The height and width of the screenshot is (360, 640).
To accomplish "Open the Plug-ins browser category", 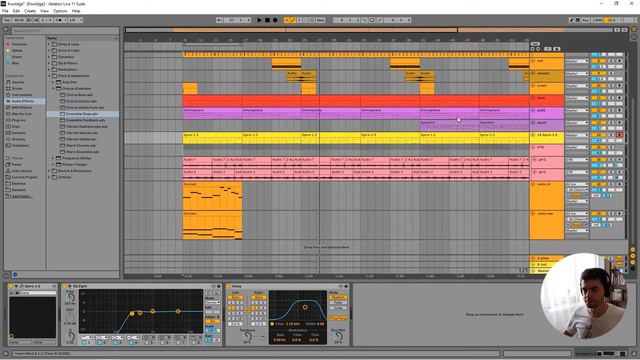I will pyautogui.click(x=19, y=120).
